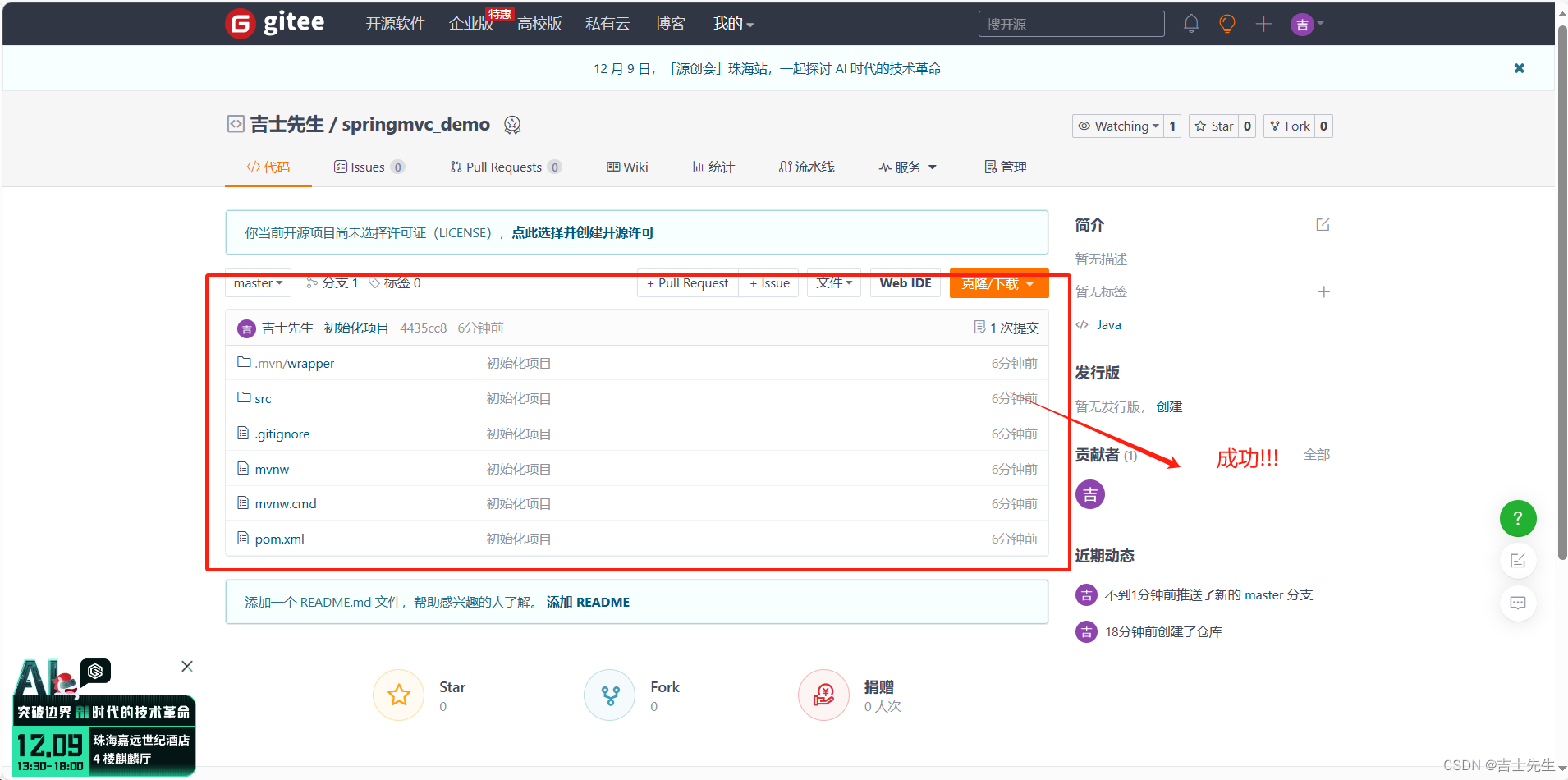Edit the repository introduction pencil icon
1568x780 pixels.
[1323, 224]
